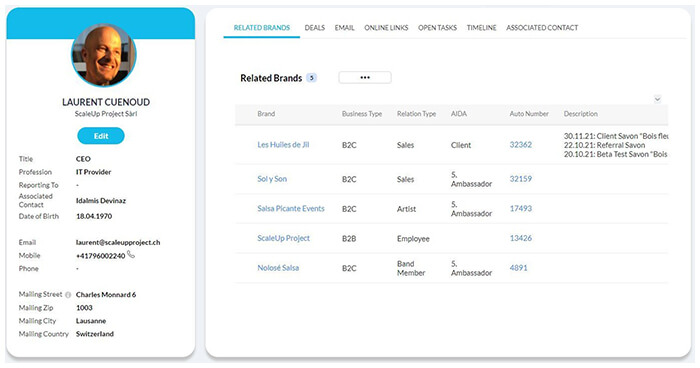Click the Business Type column header
Screen dimensions: 700x368
tap(362, 114)
